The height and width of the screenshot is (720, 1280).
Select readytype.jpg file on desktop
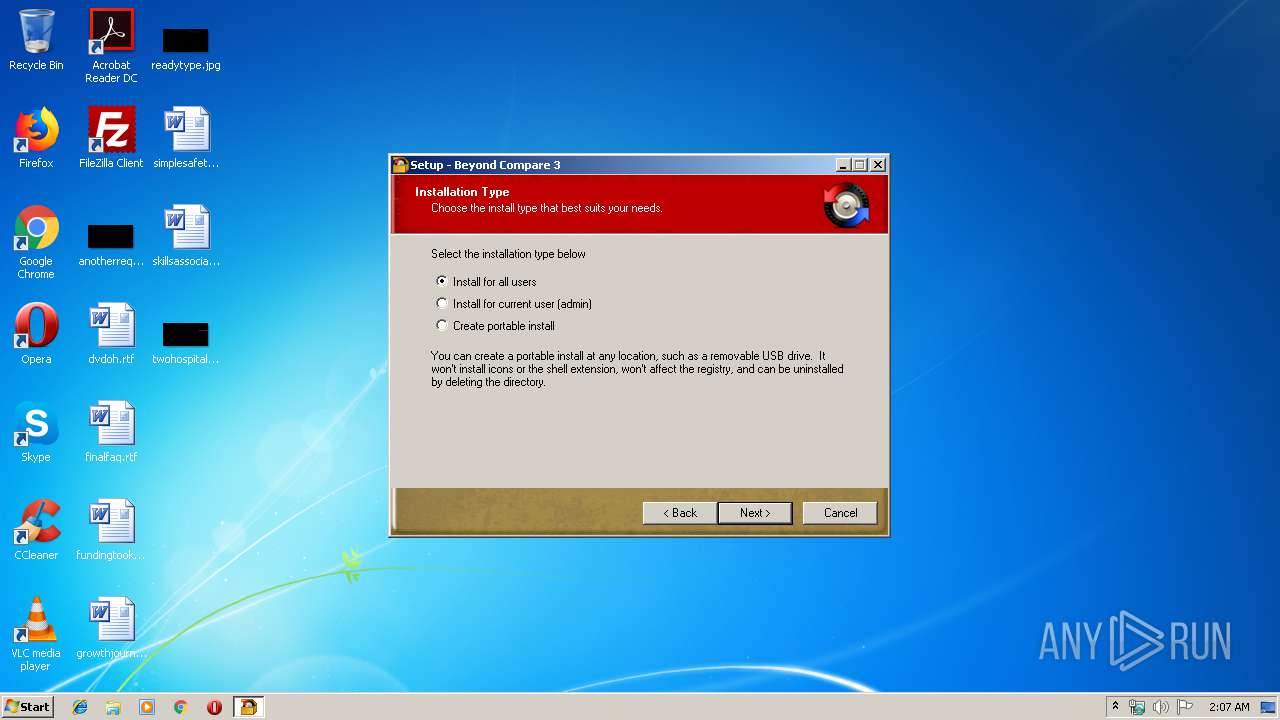186,48
